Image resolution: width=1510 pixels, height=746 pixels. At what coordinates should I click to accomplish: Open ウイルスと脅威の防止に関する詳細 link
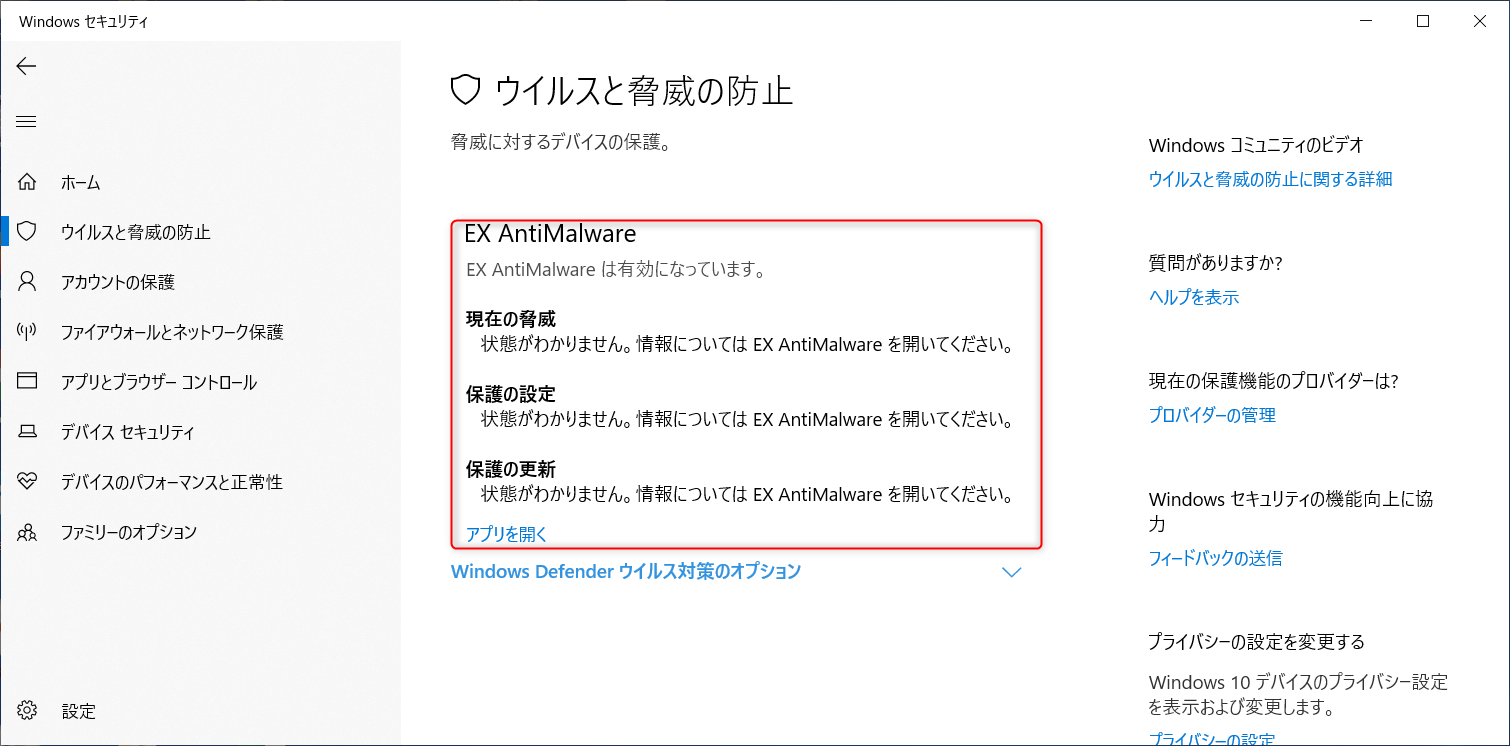point(1270,179)
